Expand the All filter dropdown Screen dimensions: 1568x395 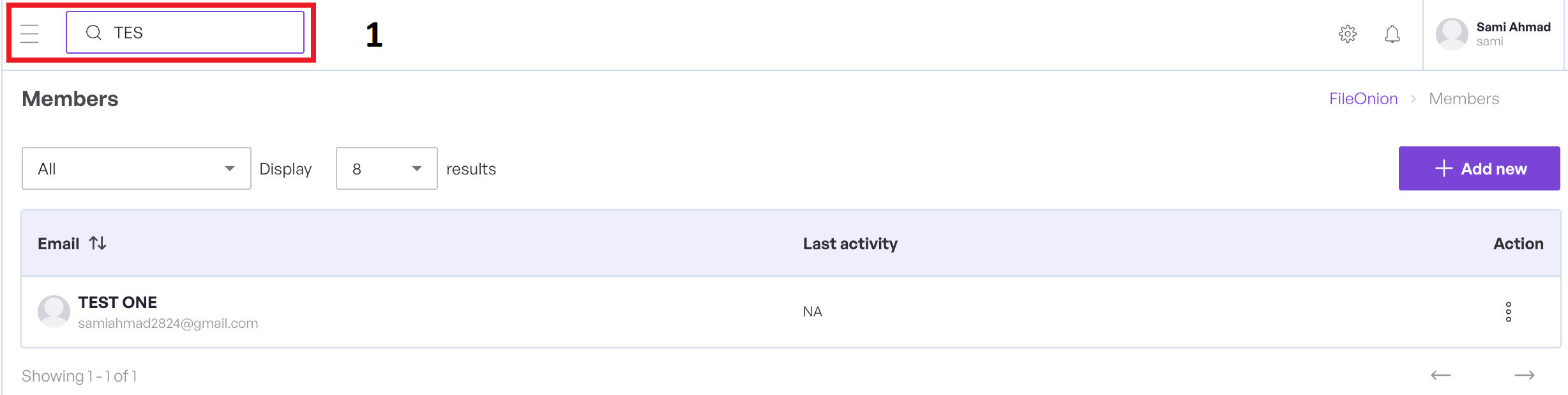coord(136,169)
